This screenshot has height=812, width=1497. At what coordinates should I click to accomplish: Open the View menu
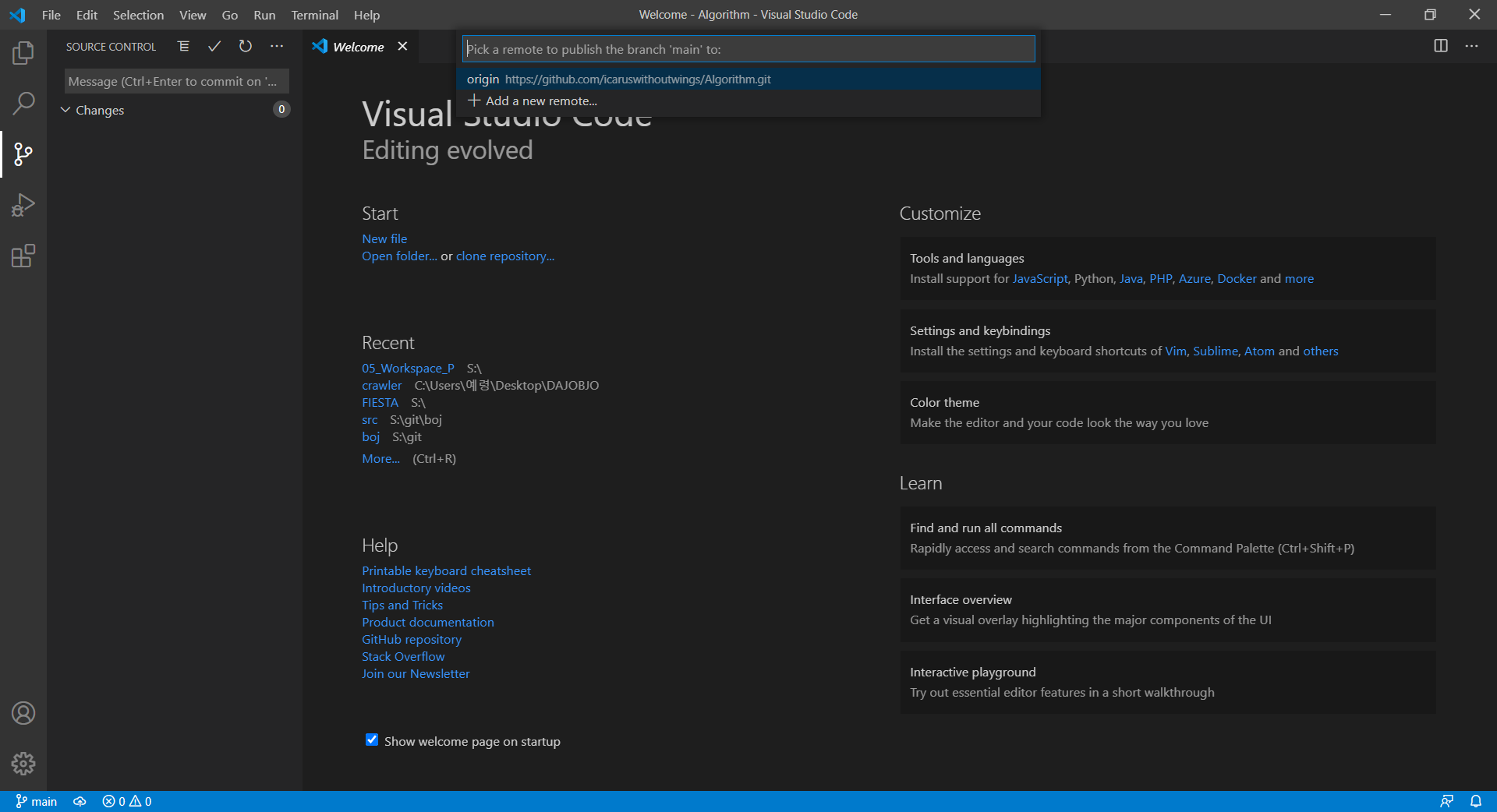(193, 15)
